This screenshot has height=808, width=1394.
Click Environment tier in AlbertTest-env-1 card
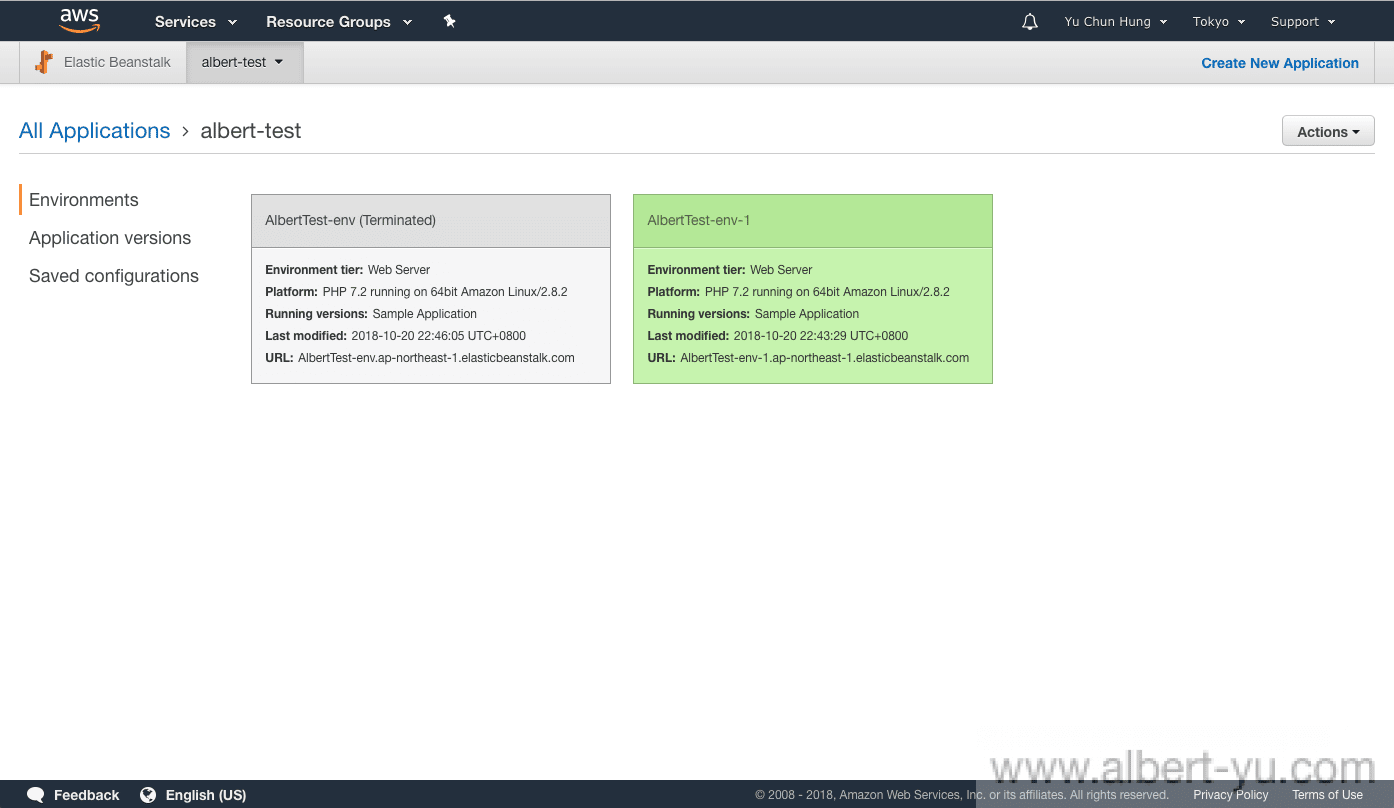(x=730, y=270)
